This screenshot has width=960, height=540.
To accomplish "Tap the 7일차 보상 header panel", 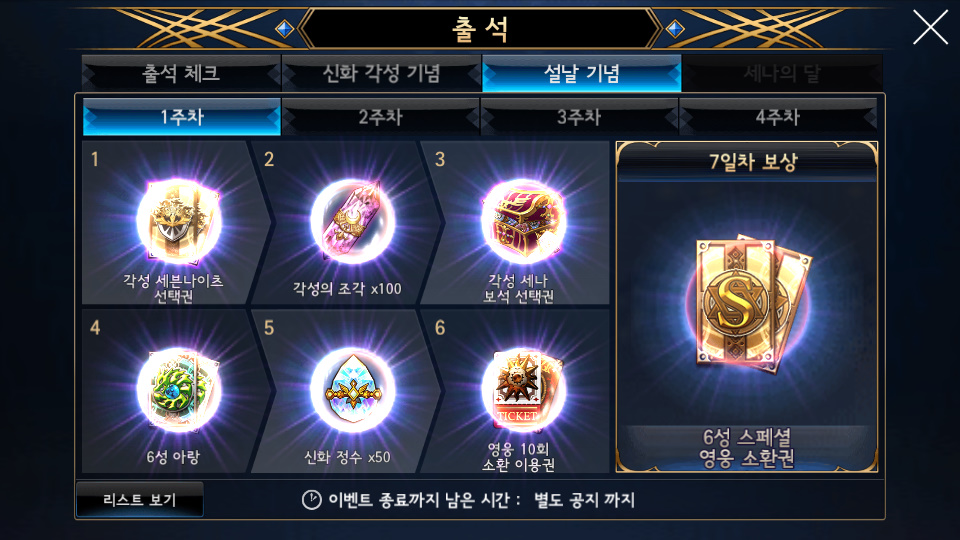I will pyautogui.click(x=747, y=162).
